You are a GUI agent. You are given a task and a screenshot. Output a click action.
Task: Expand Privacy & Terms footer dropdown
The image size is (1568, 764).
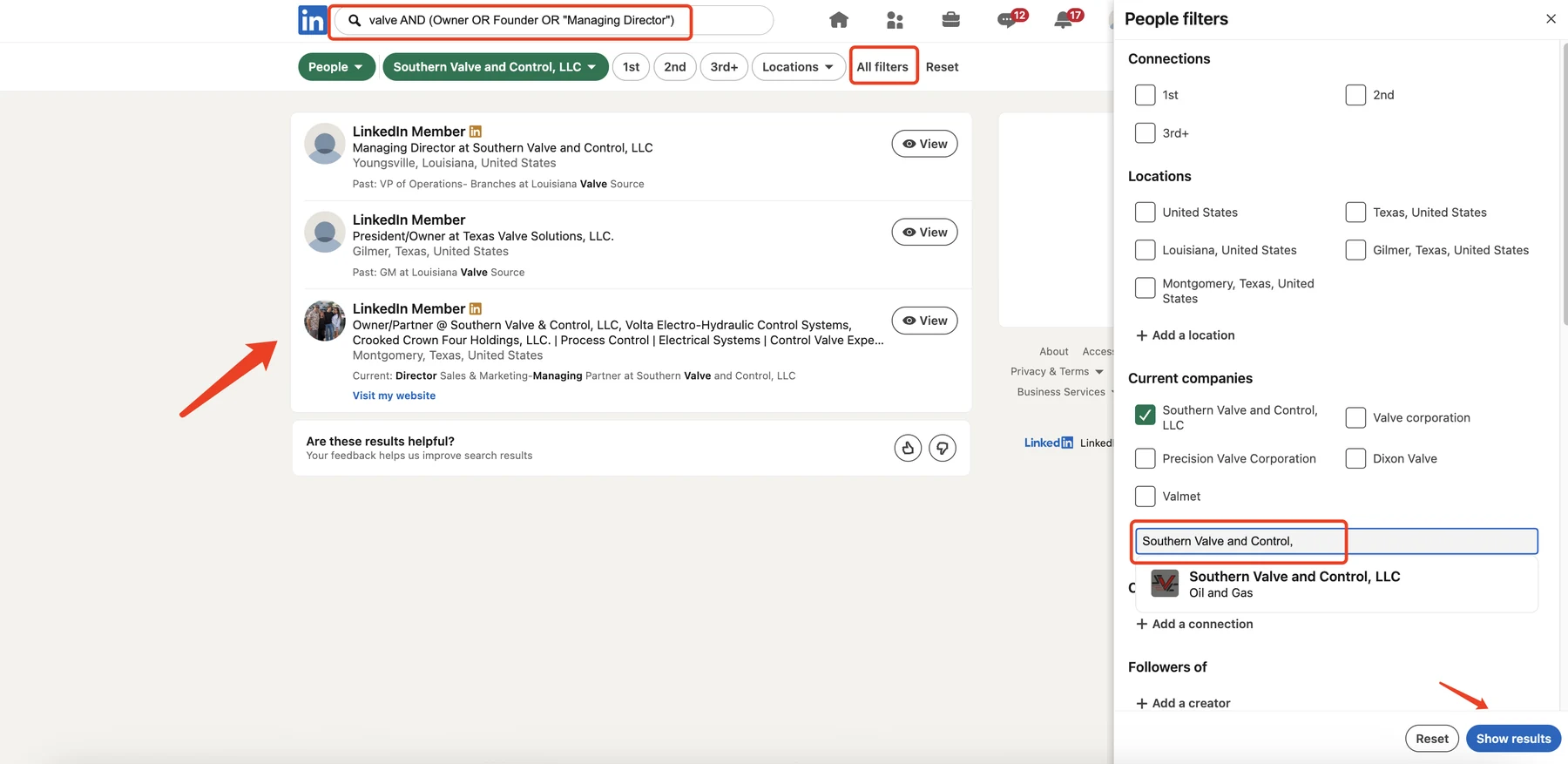point(1056,371)
